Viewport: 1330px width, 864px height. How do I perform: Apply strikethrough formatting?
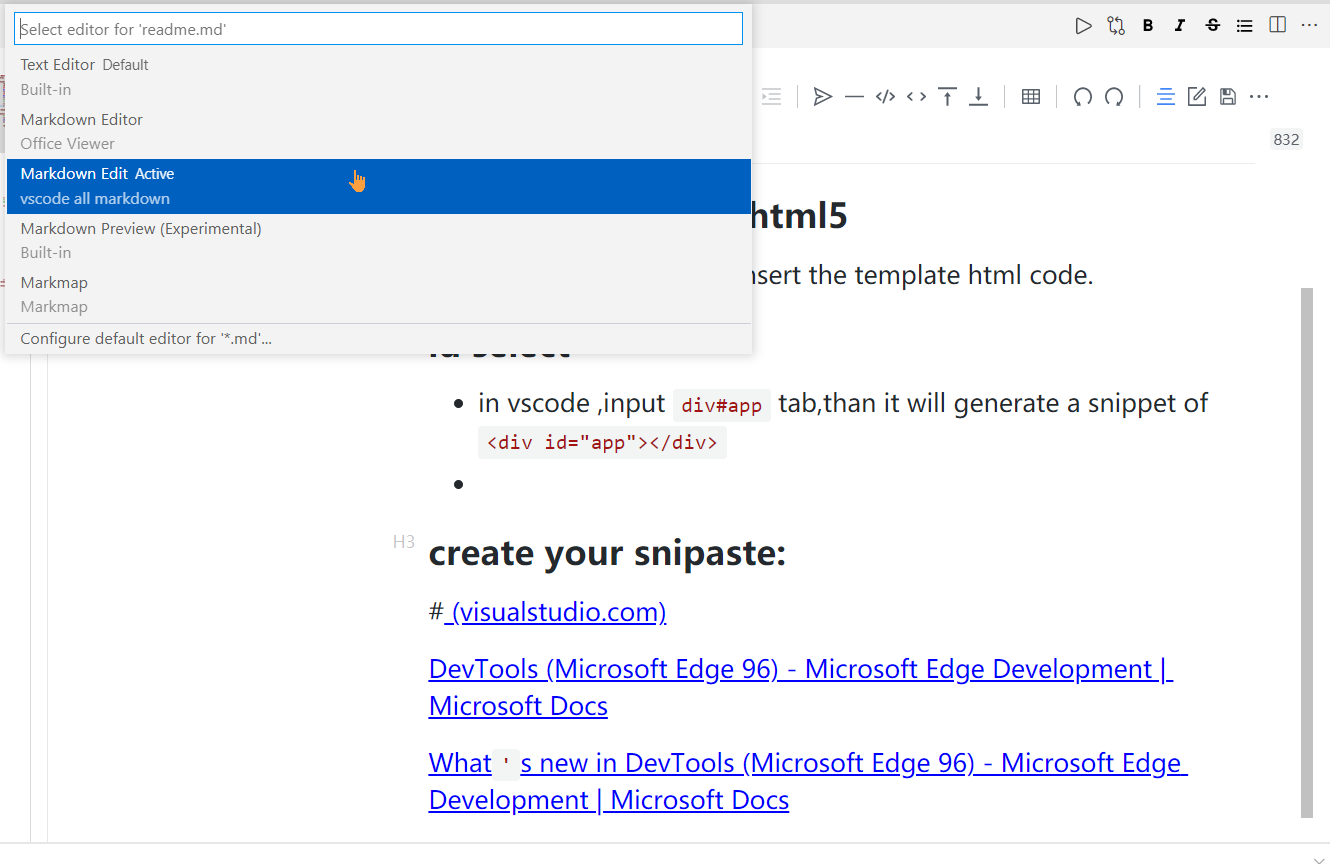click(x=1212, y=25)
